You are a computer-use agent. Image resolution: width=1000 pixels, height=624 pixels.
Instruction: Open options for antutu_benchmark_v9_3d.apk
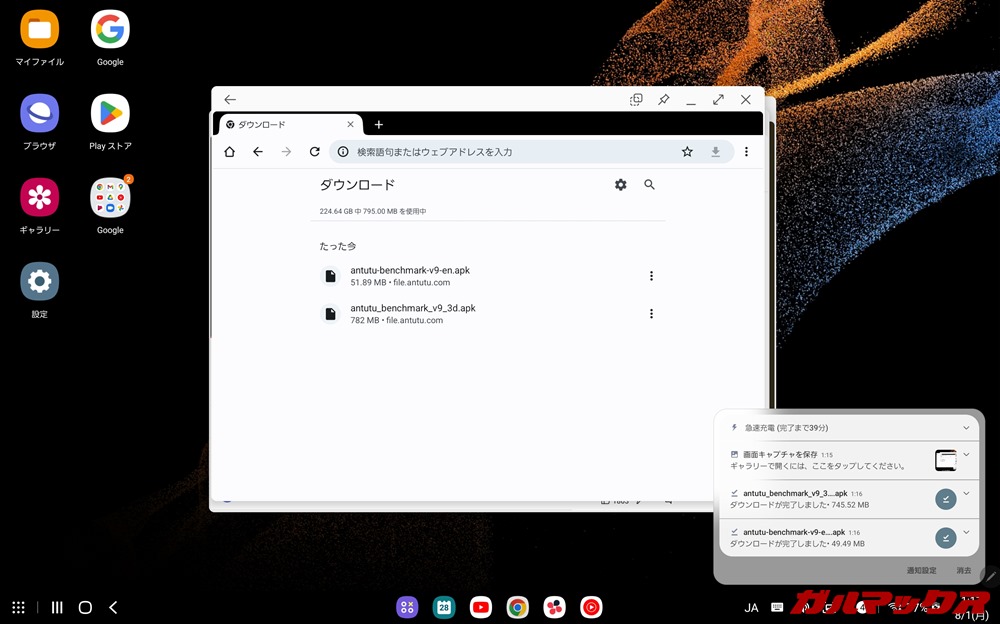point(651,314)
